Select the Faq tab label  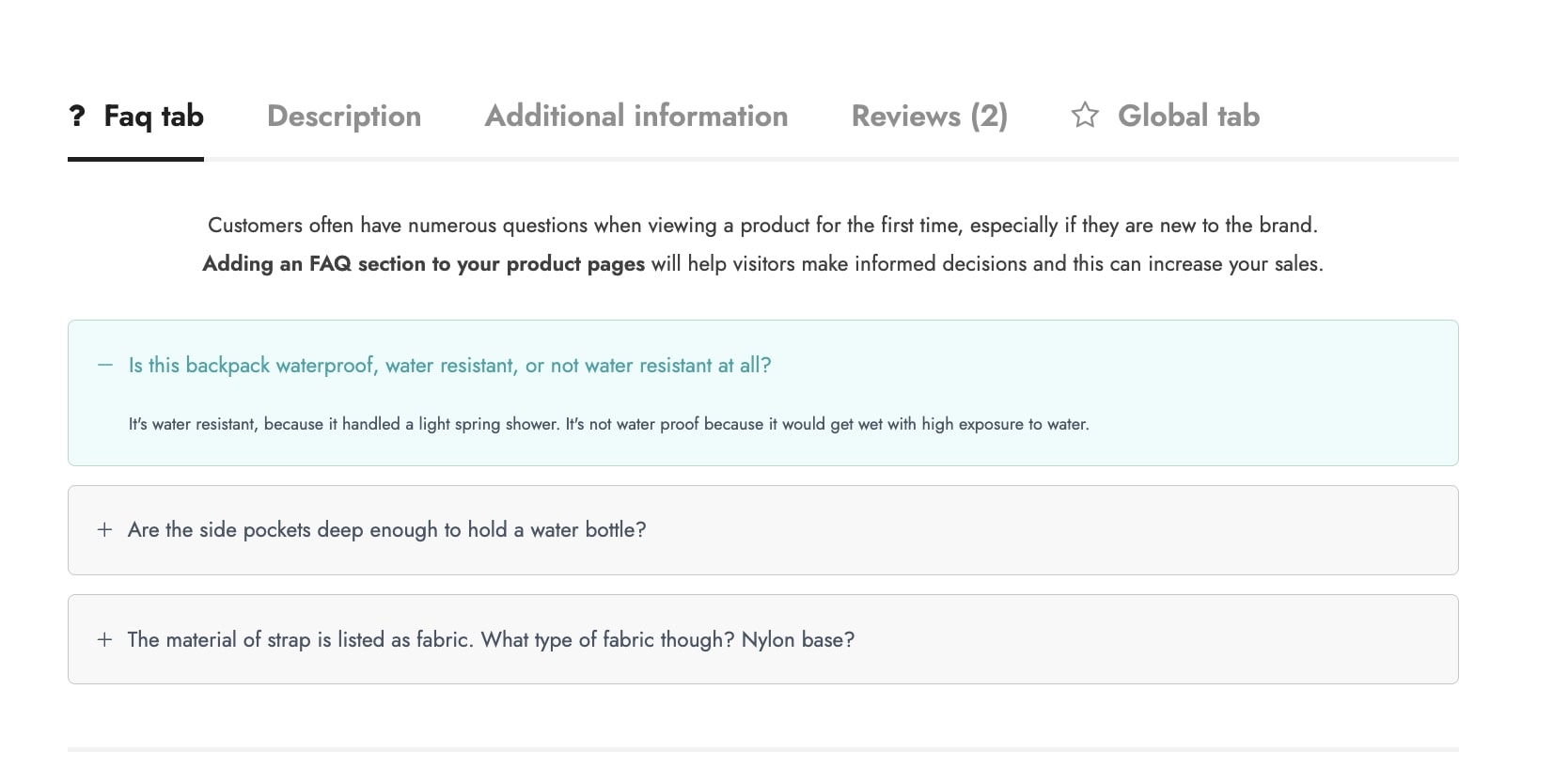[x=153, y=117]
